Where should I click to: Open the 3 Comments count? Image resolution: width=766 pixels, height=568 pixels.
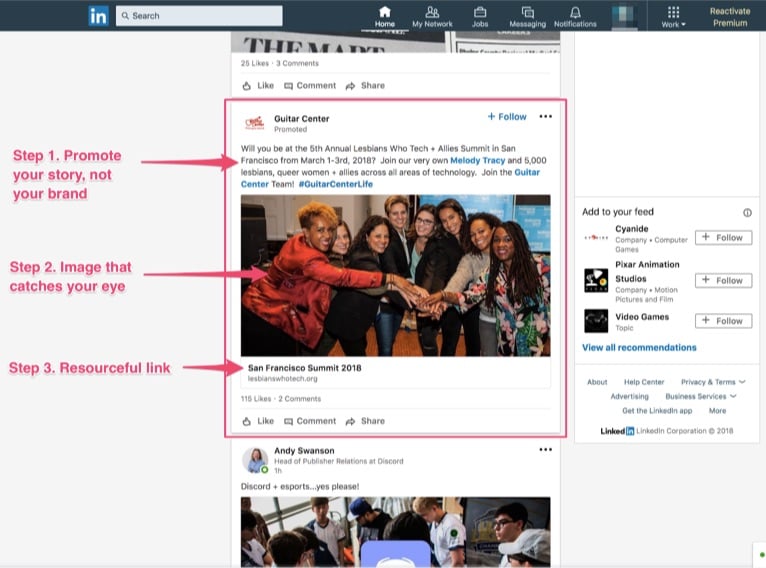pos(297,63)
